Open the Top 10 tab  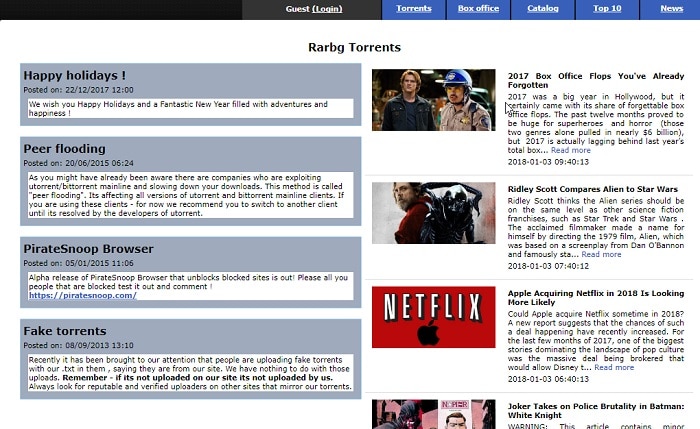(x=607, y=8)
